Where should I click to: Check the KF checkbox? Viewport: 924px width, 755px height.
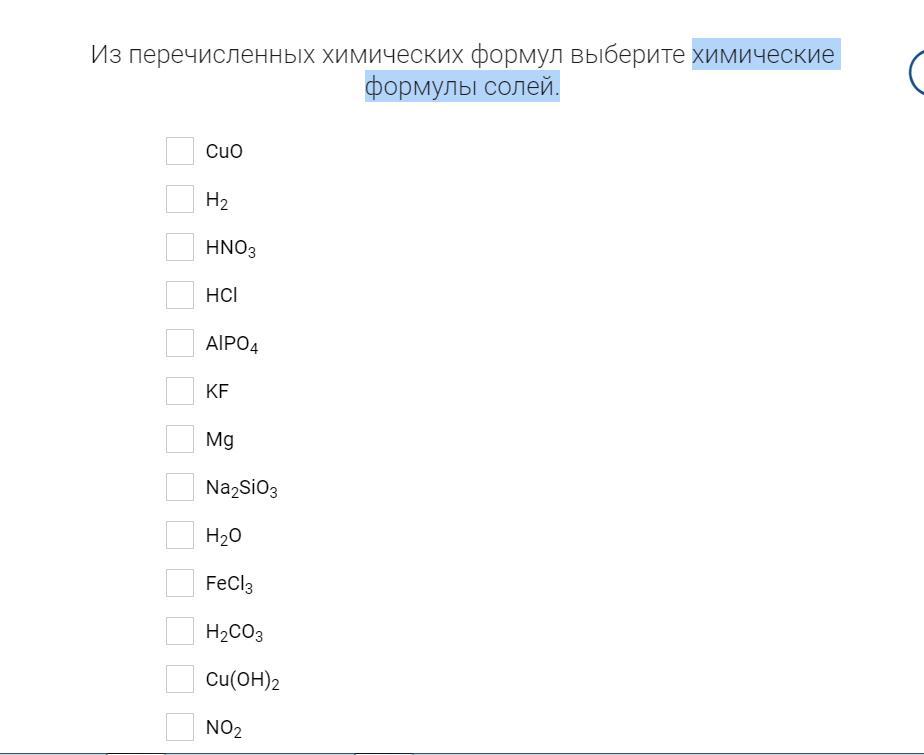click(180, 391)
